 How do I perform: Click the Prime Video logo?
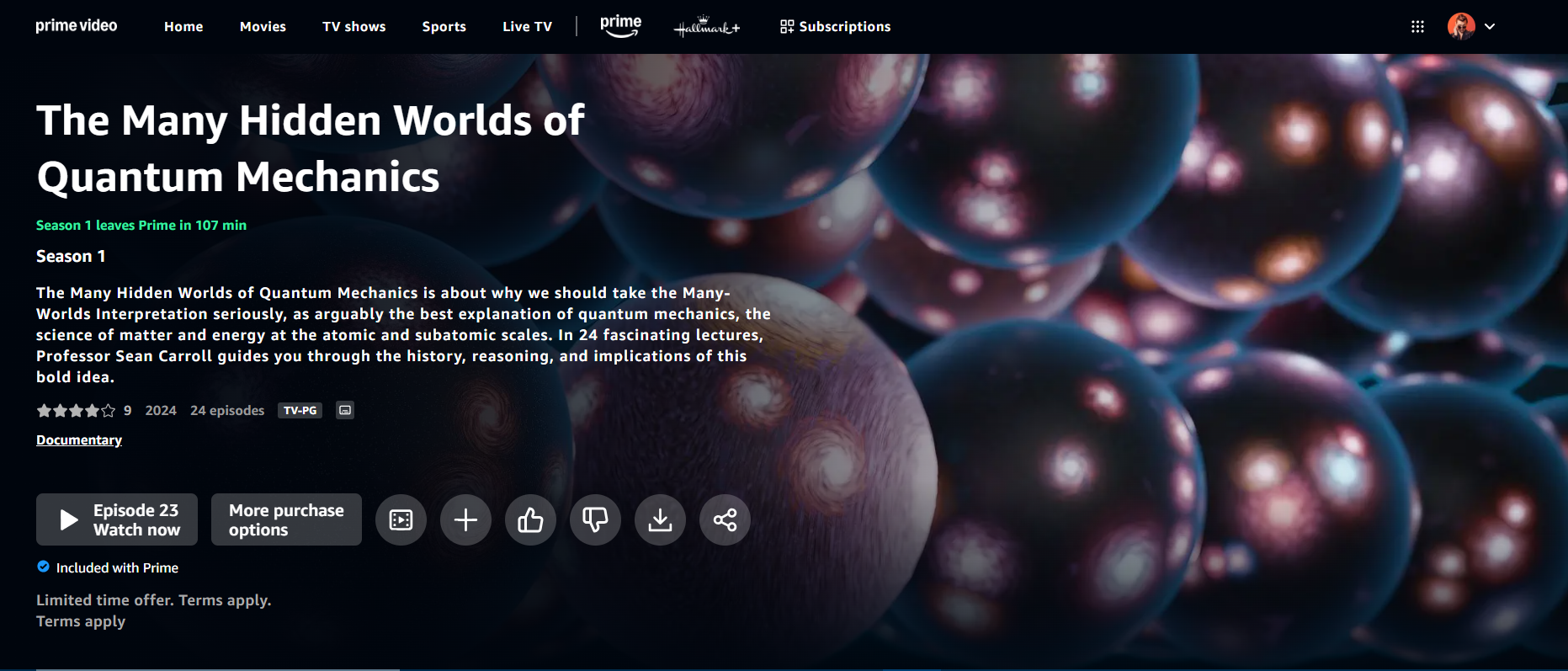pyautogui.click(x=76, y=26)
